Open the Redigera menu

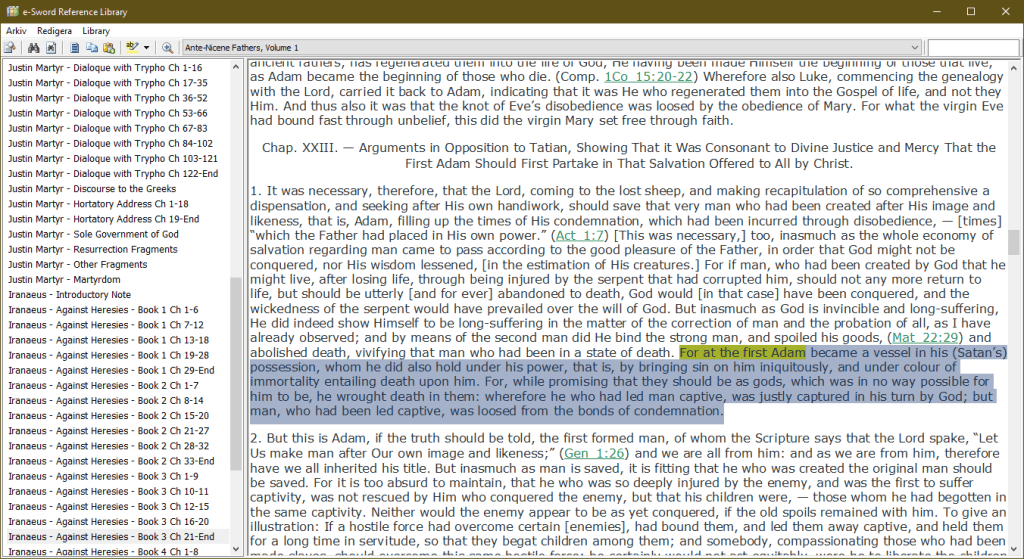[54, 31]
